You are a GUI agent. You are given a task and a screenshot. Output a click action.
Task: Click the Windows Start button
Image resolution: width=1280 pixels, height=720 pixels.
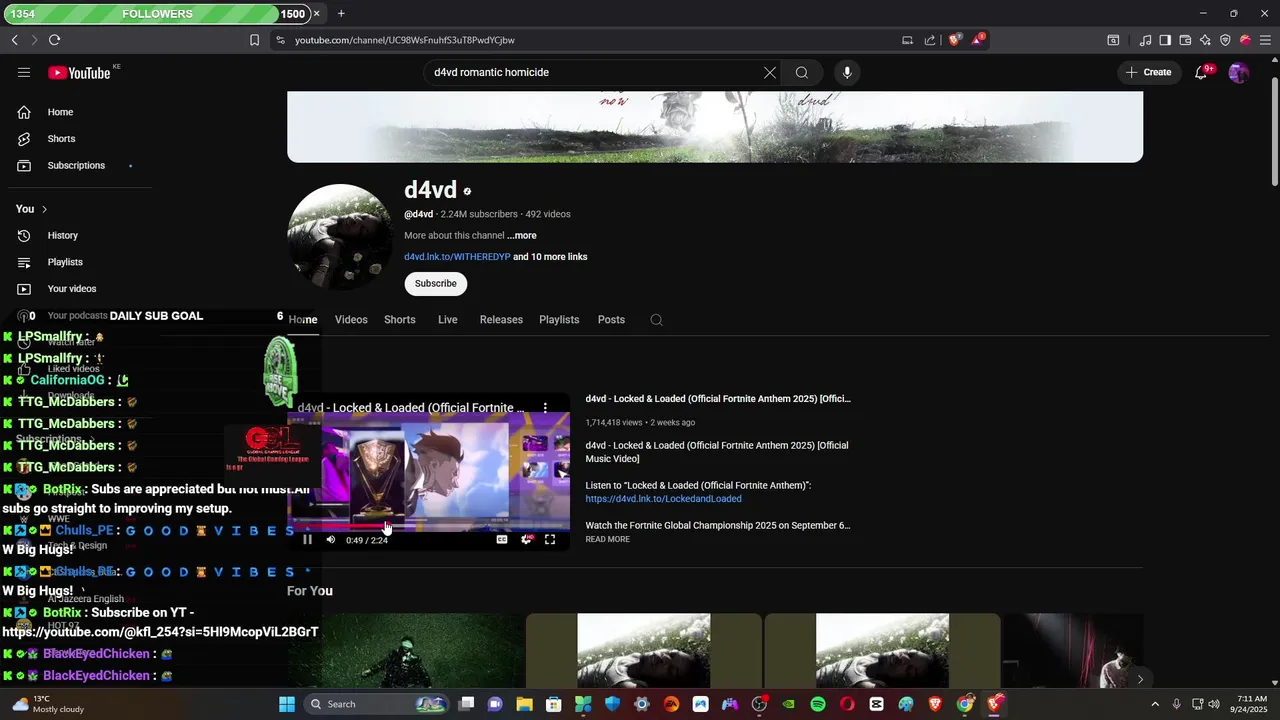[x=287, y=704]
